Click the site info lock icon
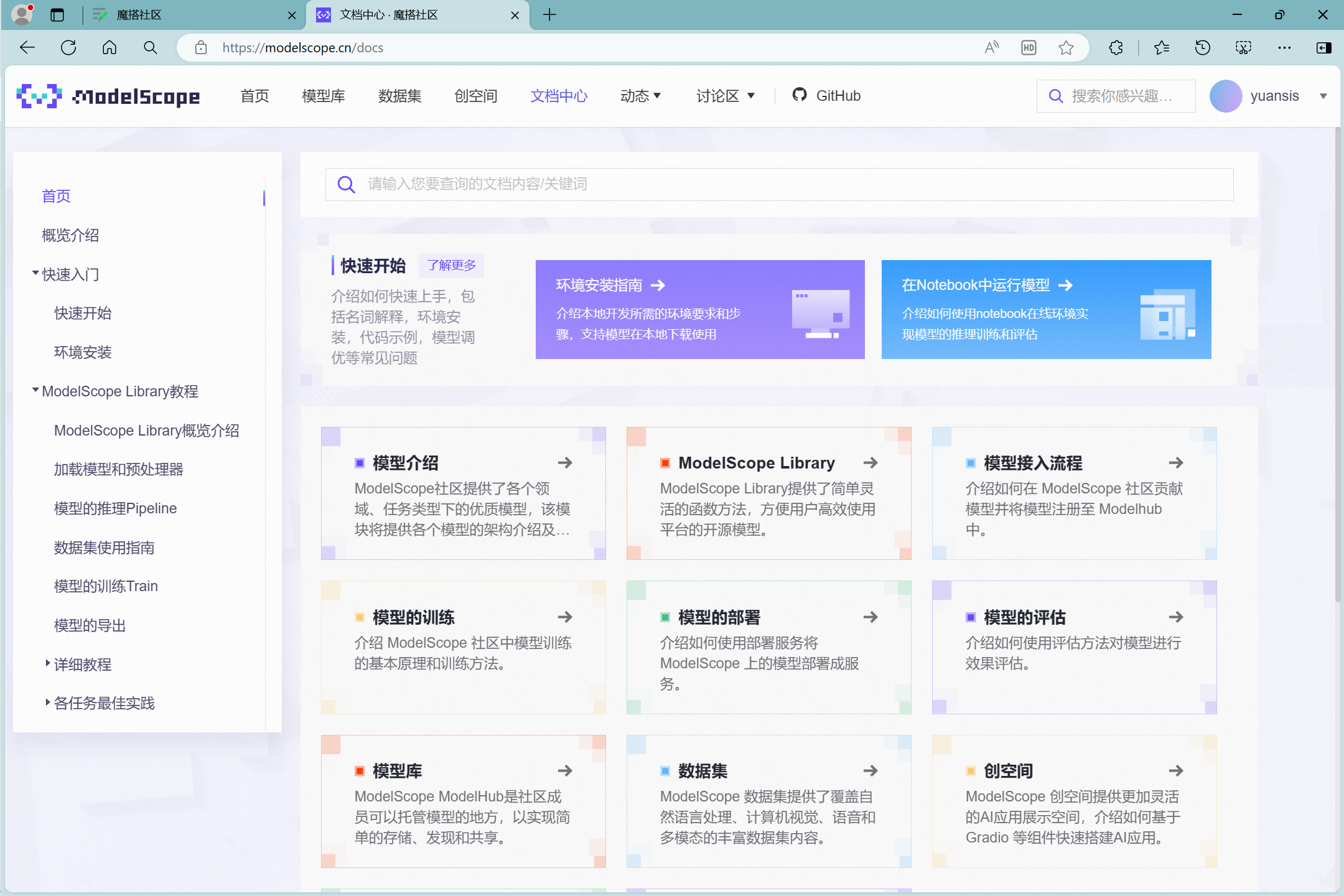 200,48
